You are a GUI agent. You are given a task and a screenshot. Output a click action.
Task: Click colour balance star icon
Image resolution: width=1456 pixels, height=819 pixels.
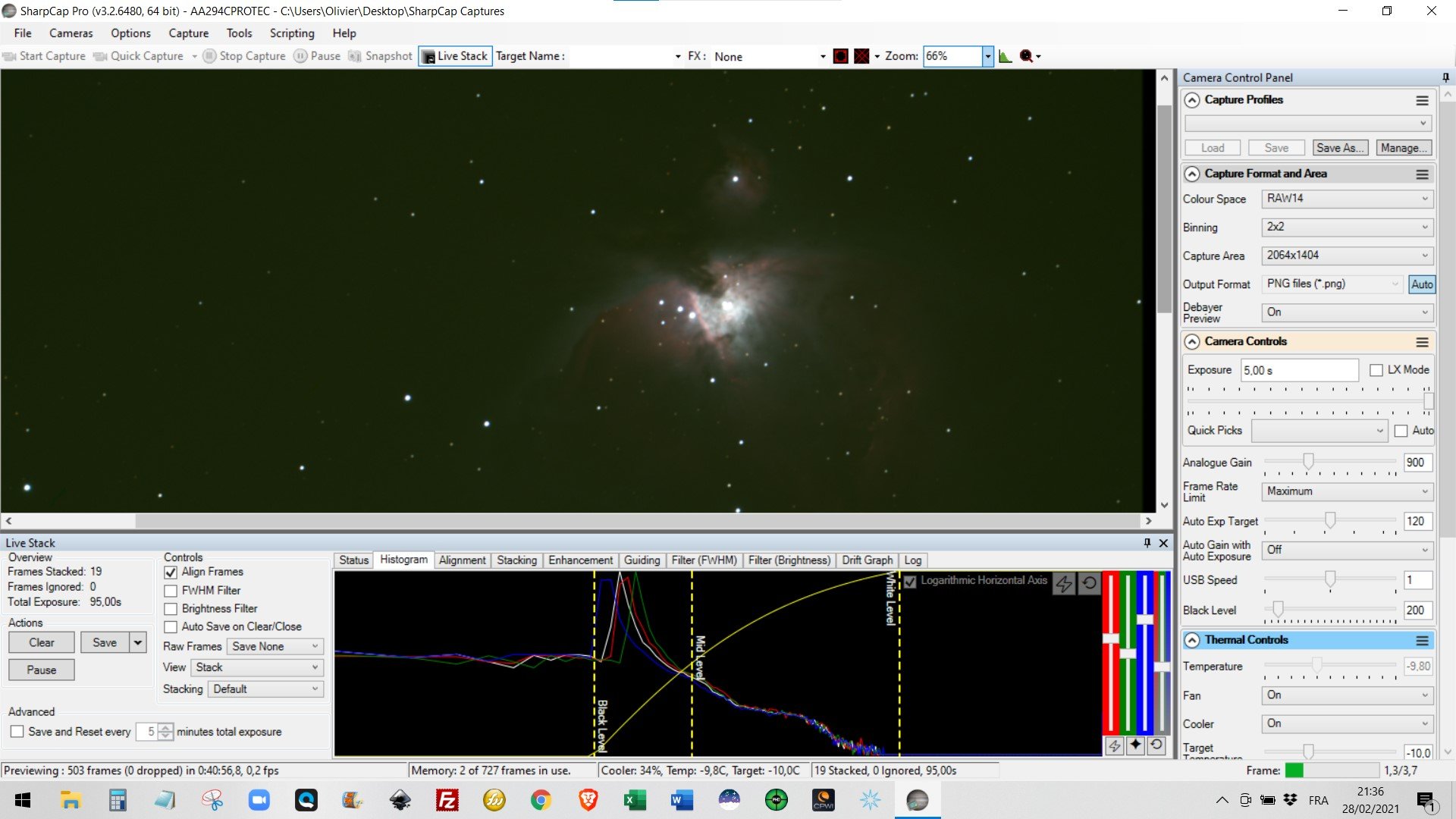pos(1135,745)
